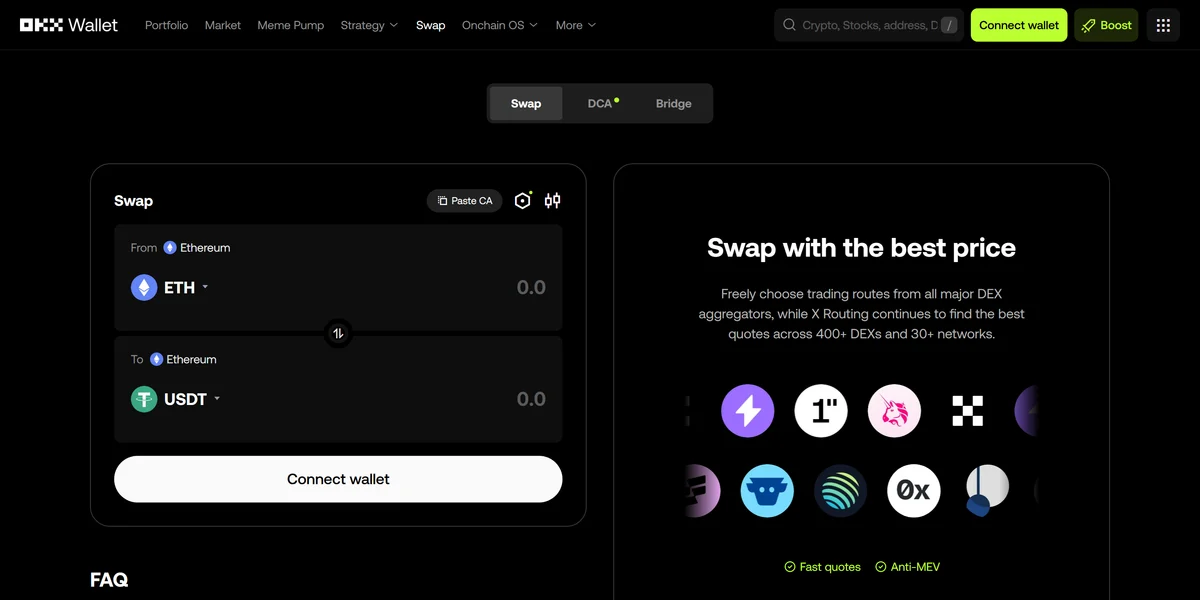Expand the More menu
This screenshot has height=600, width=1200.
click(x=576, y=25)
